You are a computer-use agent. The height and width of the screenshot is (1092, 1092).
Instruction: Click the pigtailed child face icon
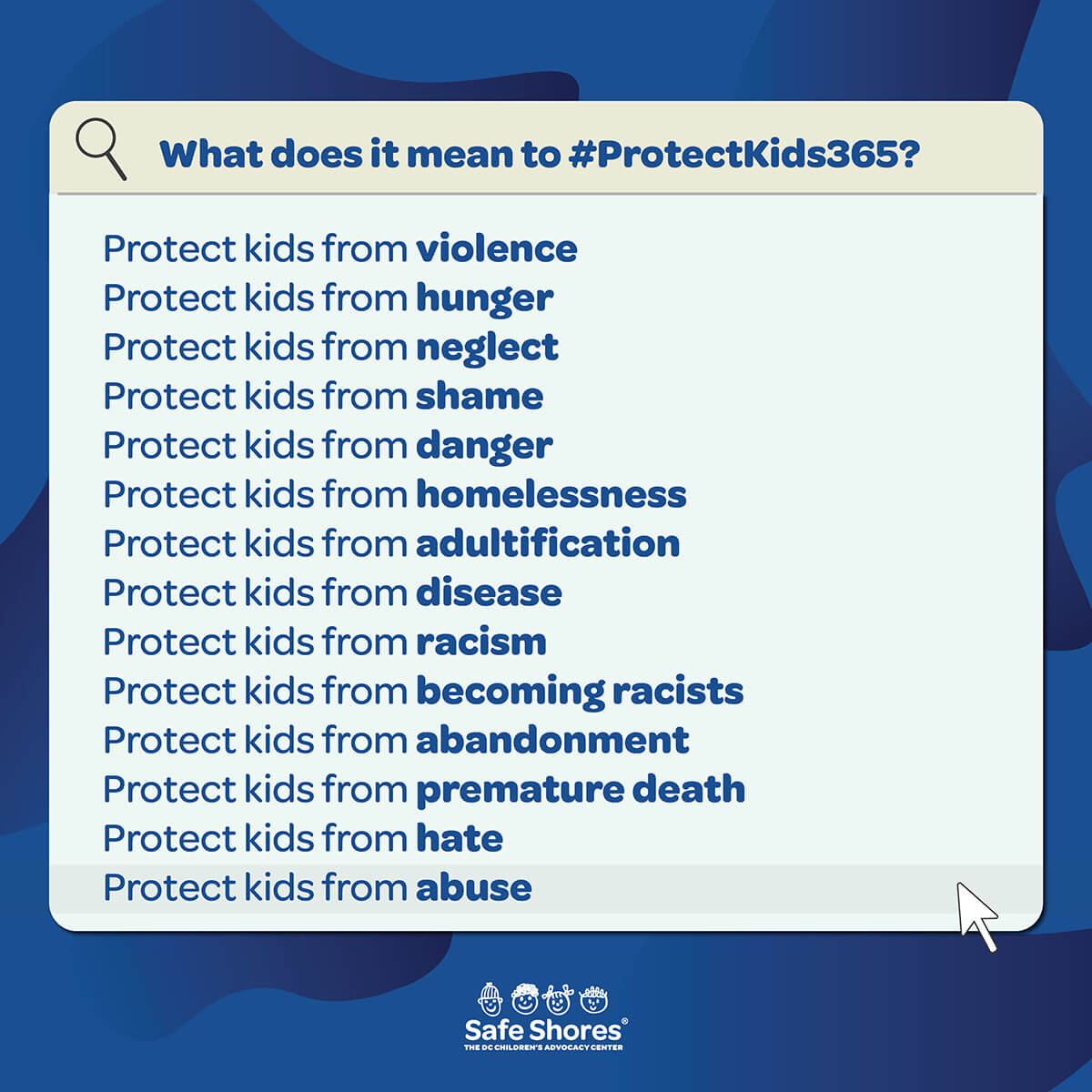[558, 999]
